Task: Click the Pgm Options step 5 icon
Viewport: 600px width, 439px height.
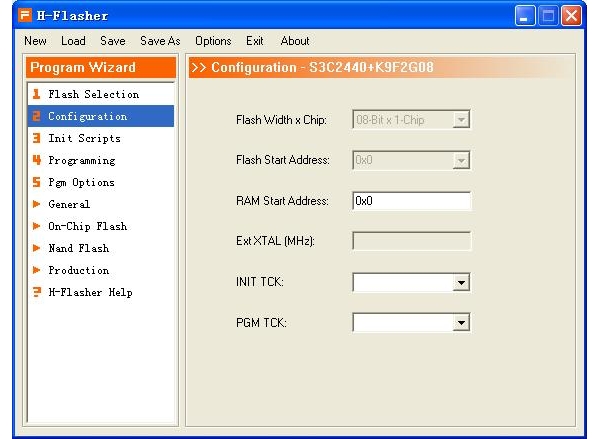Action: pos(35,182)
